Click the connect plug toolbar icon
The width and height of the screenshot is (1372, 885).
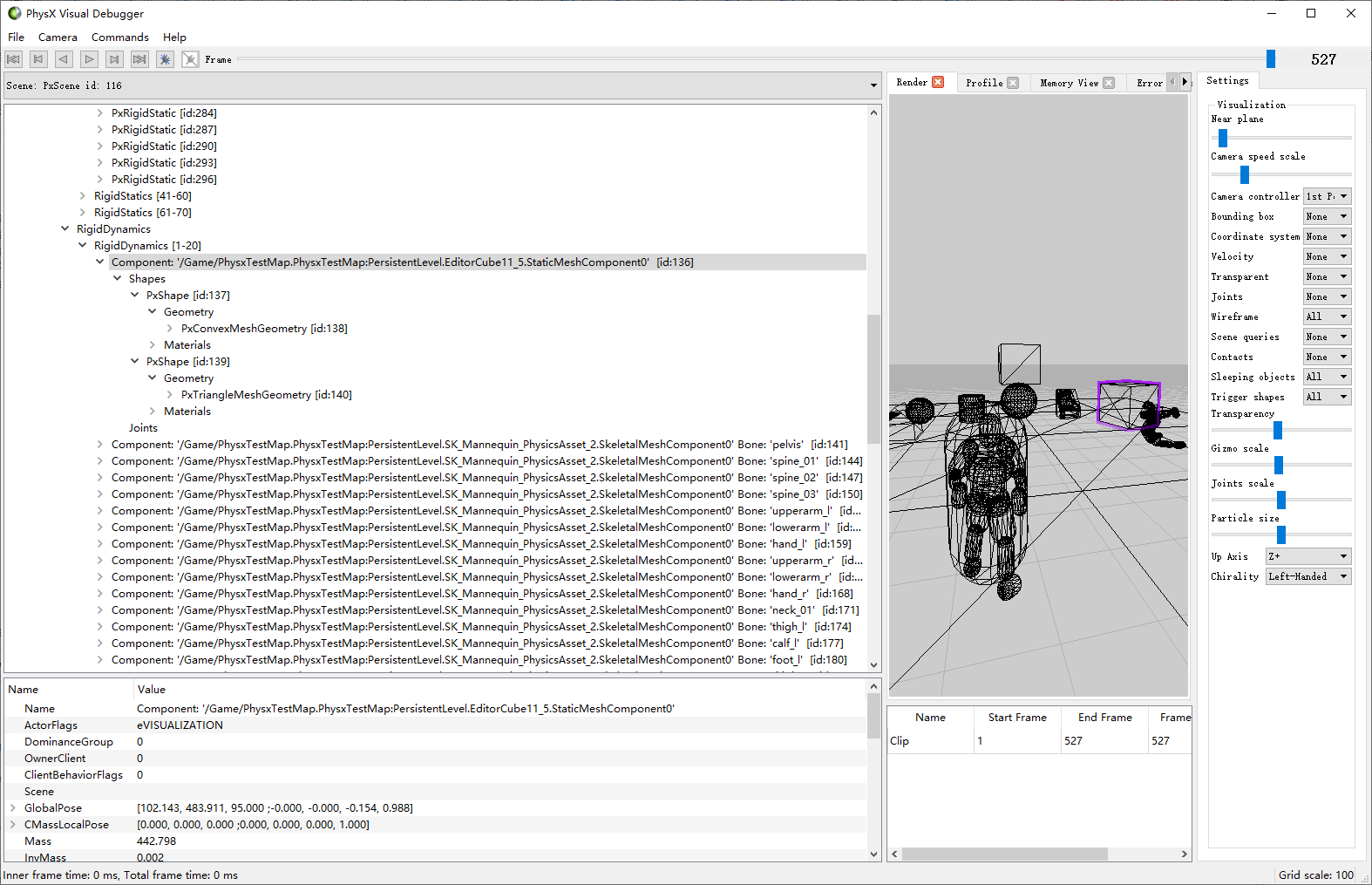(x=165, y=59)
